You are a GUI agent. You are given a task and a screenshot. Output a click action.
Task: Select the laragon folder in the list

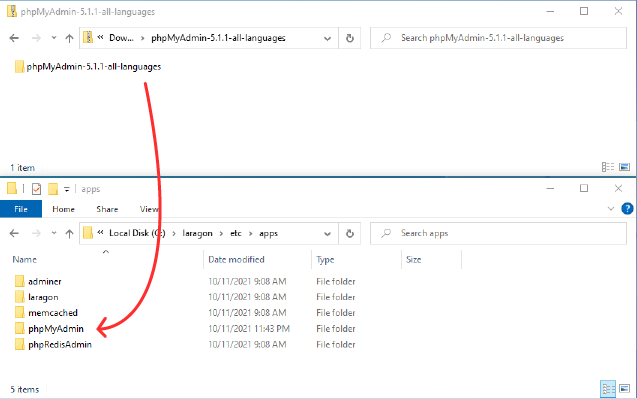pyautogui.click(x=43, y=297)
